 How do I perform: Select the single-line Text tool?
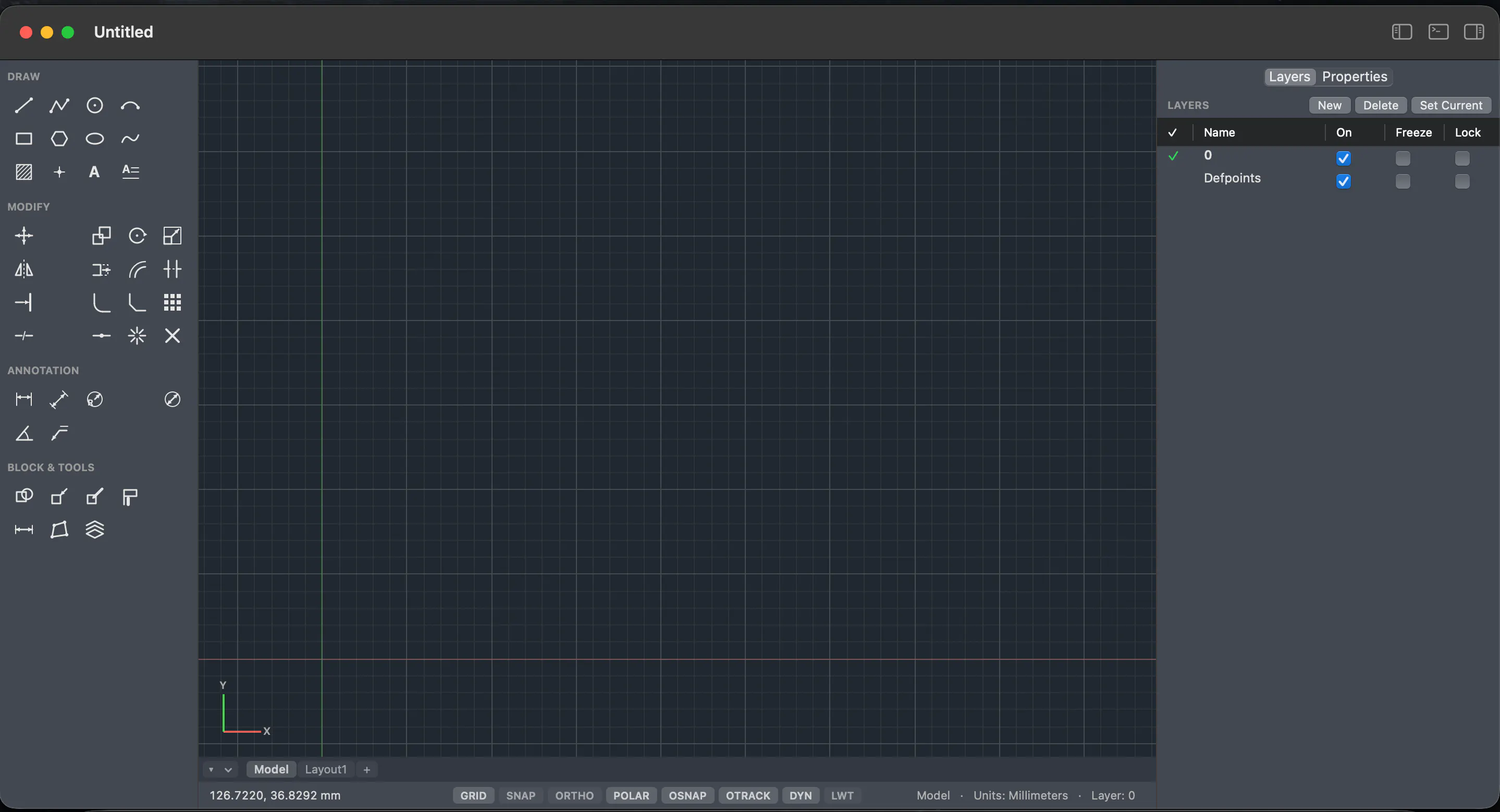pyautogui.click(x=94, y=171)
